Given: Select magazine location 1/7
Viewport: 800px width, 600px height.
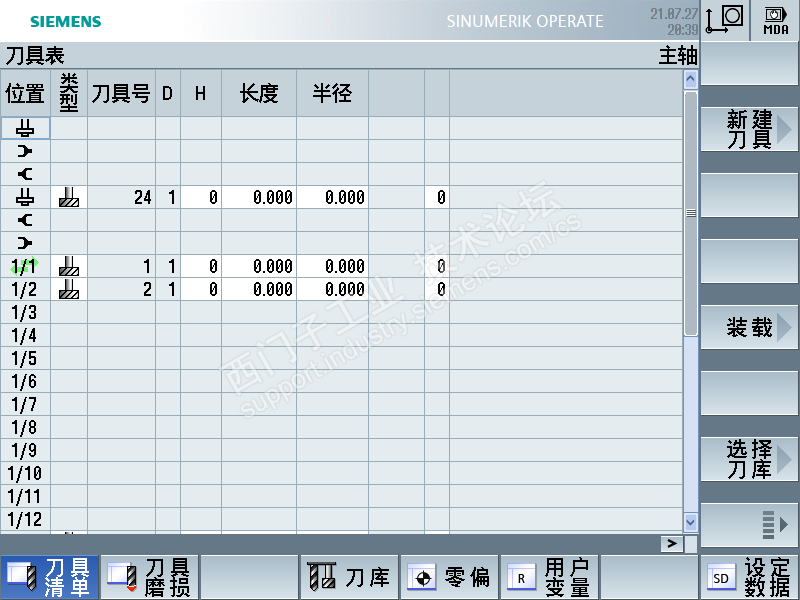Looking at the screenshot, I should [x=25, y=404].
